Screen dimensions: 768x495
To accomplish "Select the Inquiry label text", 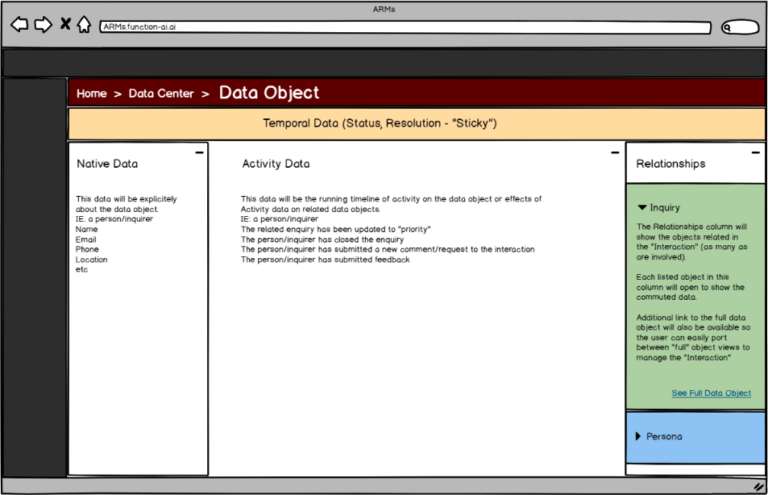I will point(665,208).
